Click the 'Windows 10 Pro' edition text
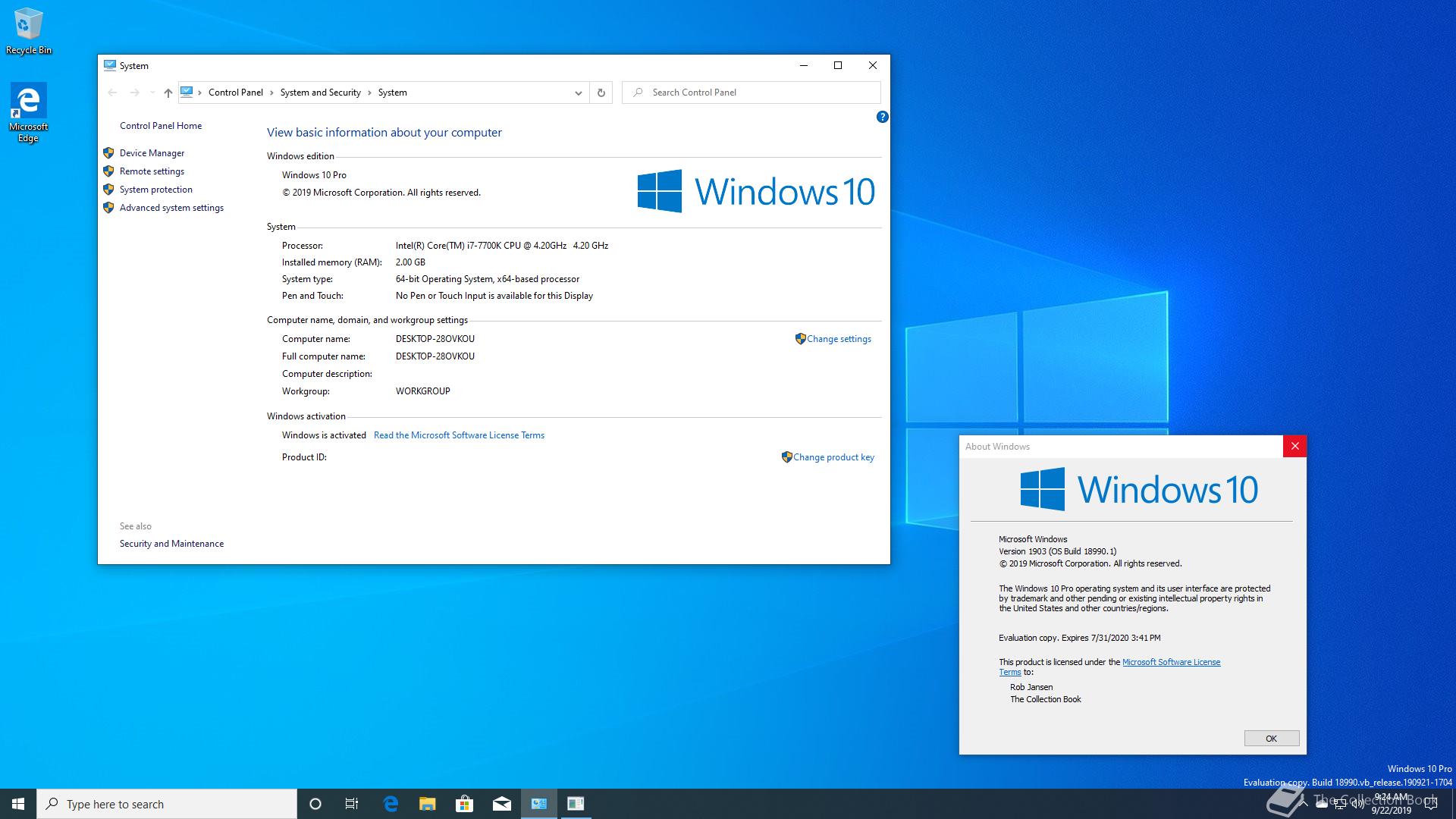Image resolution: width=1456 pixels, height=819 pixels. pos(314,175)
